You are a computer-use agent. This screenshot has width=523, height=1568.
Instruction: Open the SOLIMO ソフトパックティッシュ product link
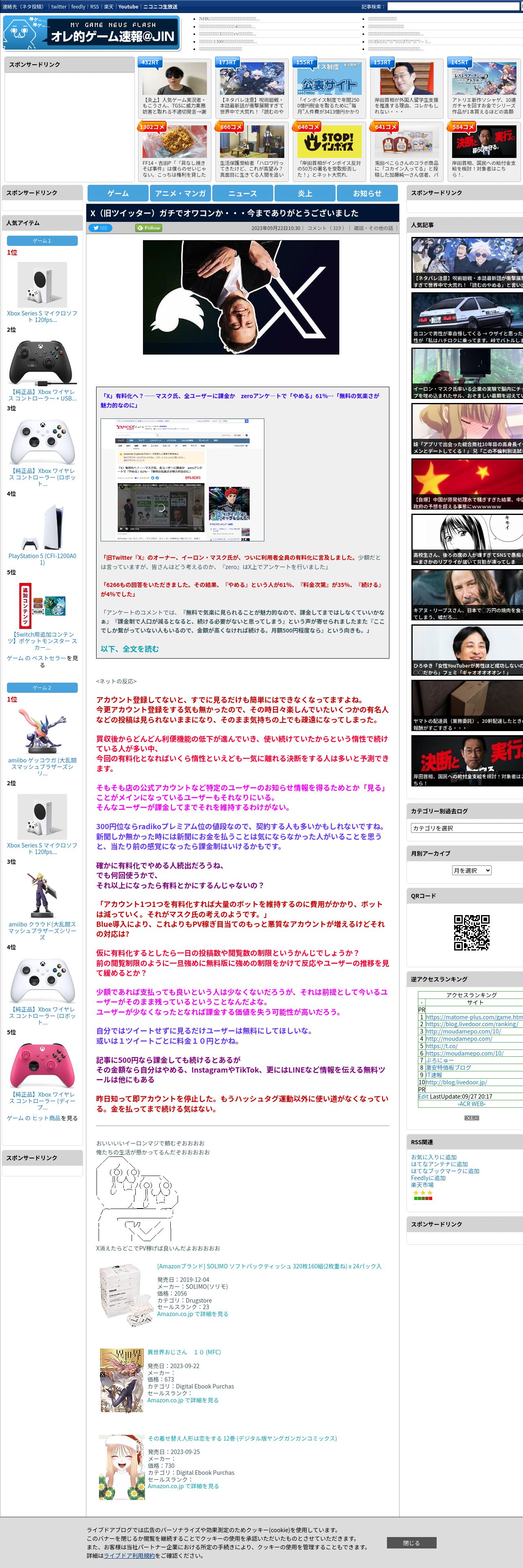pos(269,1266)
